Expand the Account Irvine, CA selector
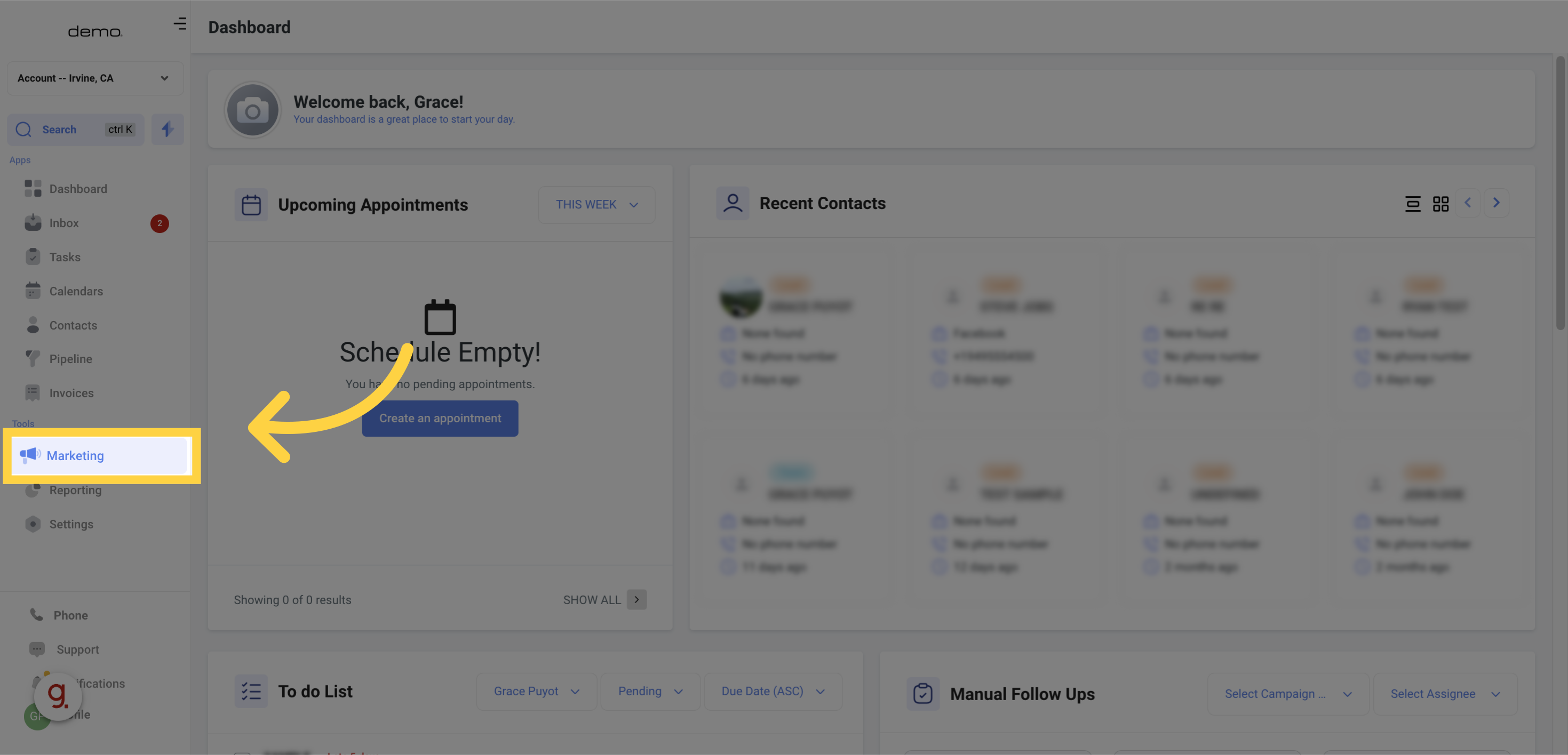1568x755 pixels. point(95,78)
